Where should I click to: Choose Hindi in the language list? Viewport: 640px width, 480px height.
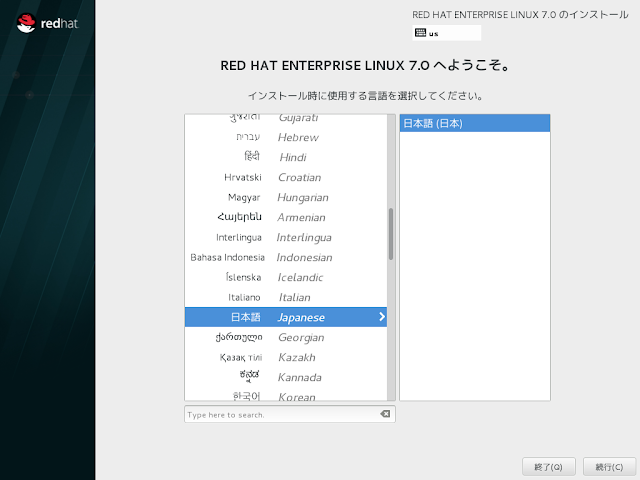coord(286,157)
